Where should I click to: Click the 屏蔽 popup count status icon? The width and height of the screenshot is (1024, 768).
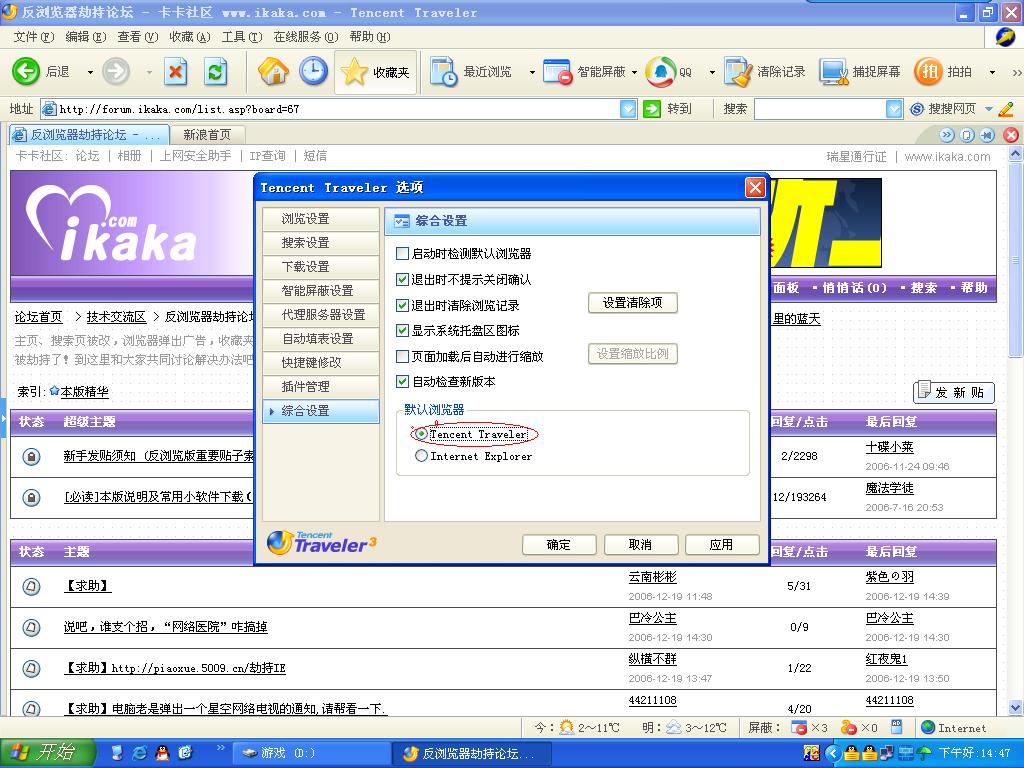[799, 727]
